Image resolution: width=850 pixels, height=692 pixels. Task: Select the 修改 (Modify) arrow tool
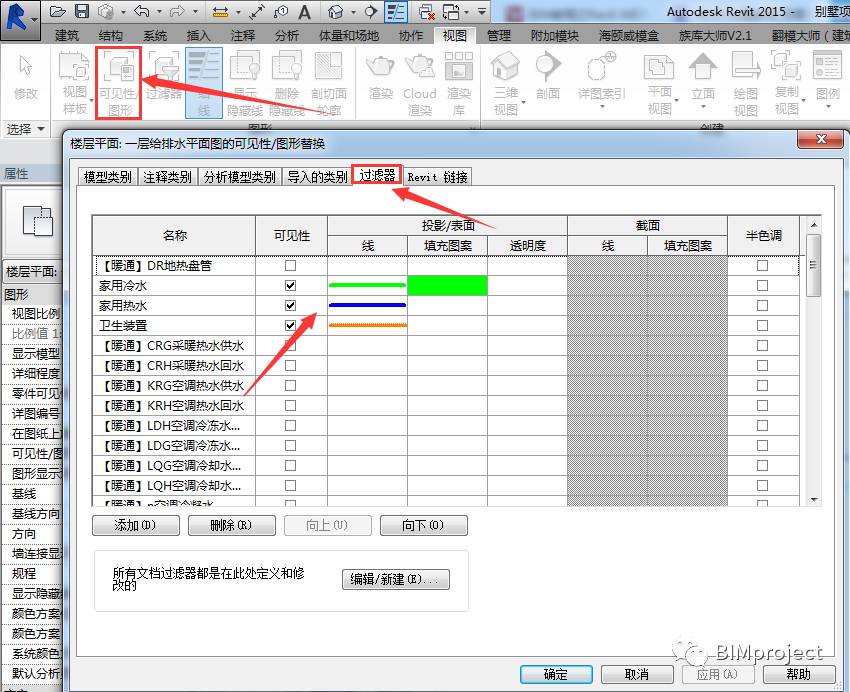[25, 76]
